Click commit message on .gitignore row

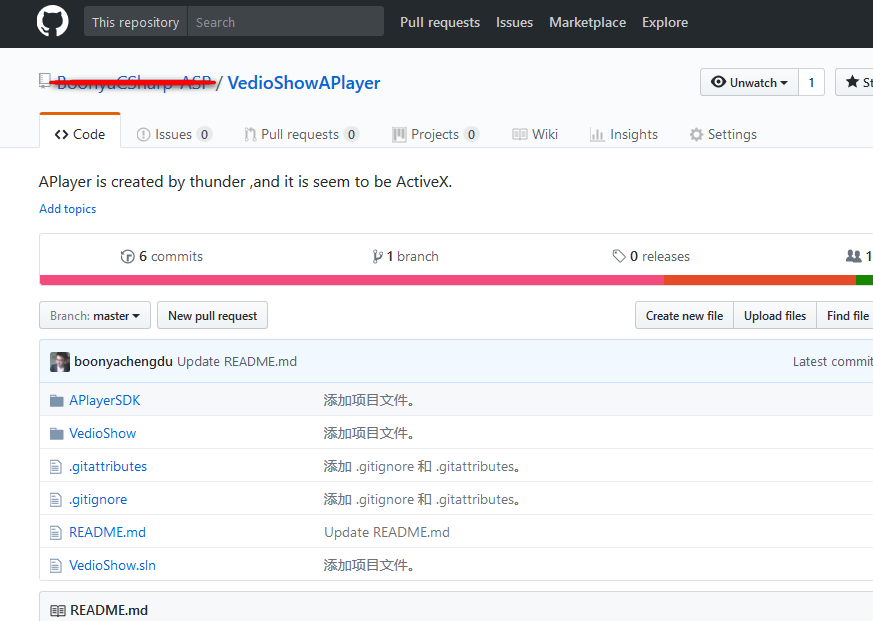point(422,500)
